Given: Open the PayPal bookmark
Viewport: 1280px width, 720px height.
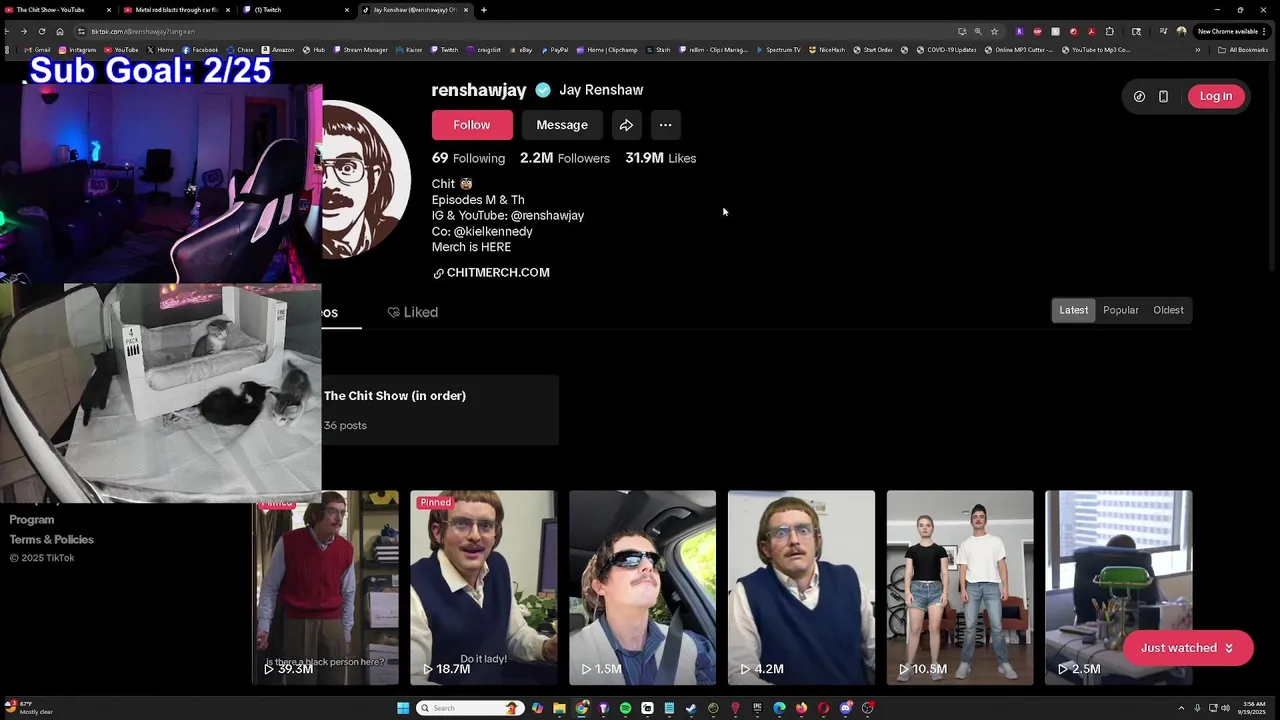Looking at the screenshot, I should [555, 49].
